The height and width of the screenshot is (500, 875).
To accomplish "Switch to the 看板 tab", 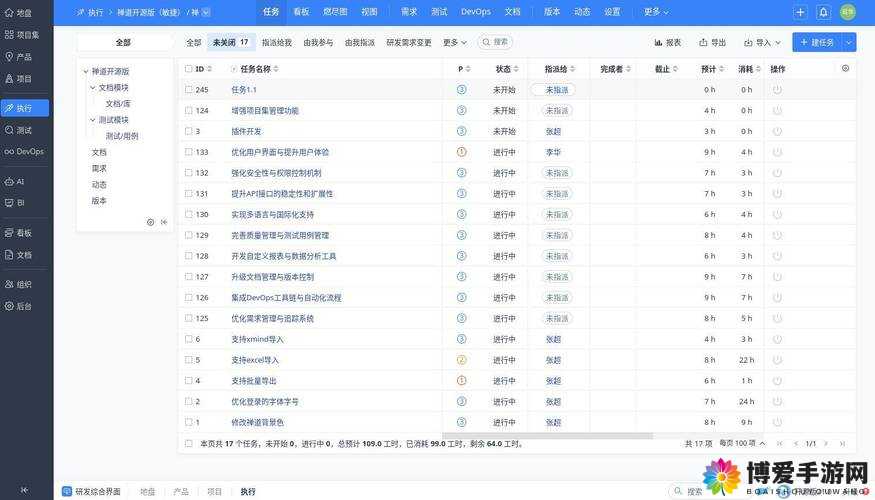I will tap(301, 12).
